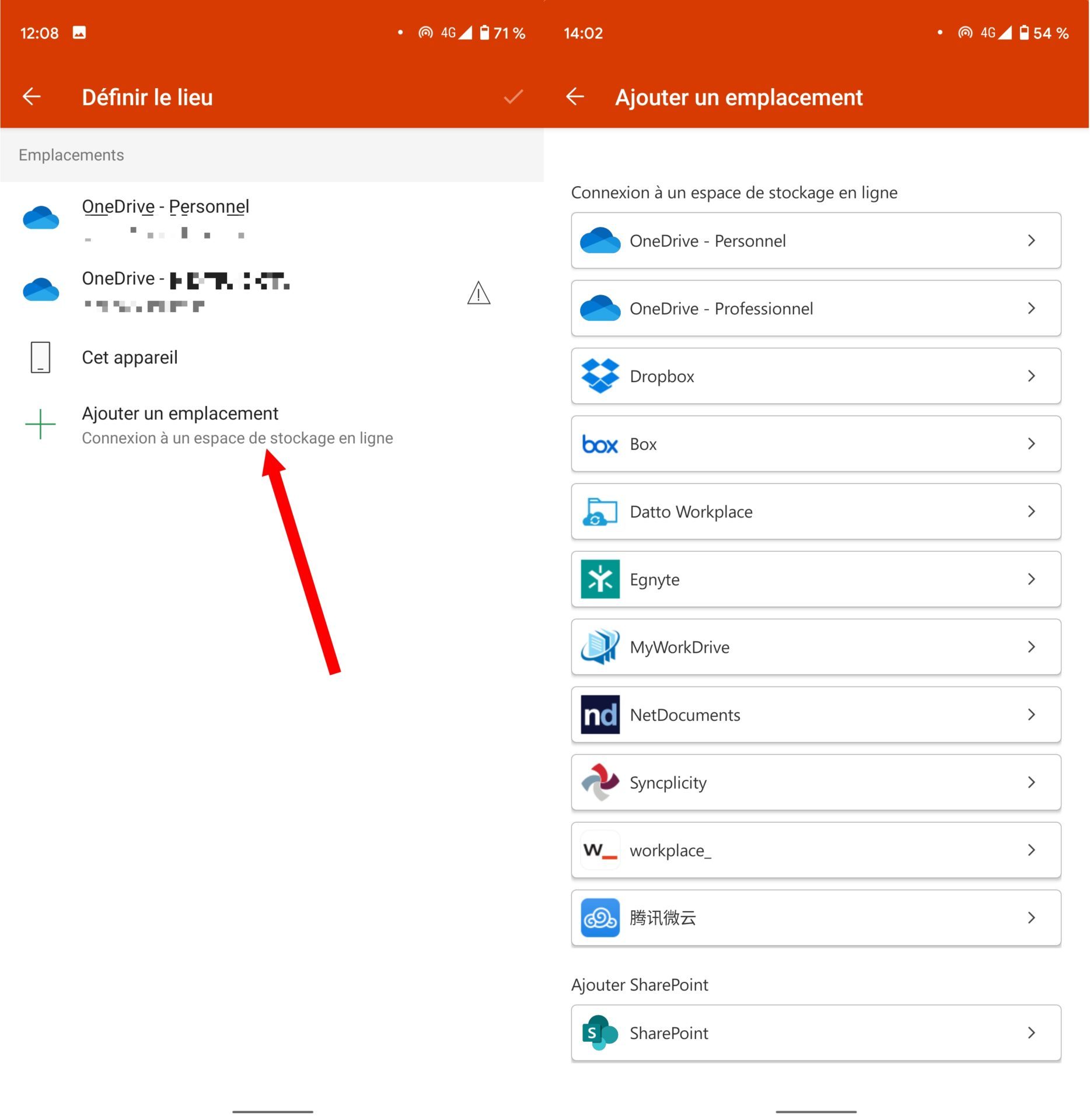Tap the NetDocuments nd icon

600,715
